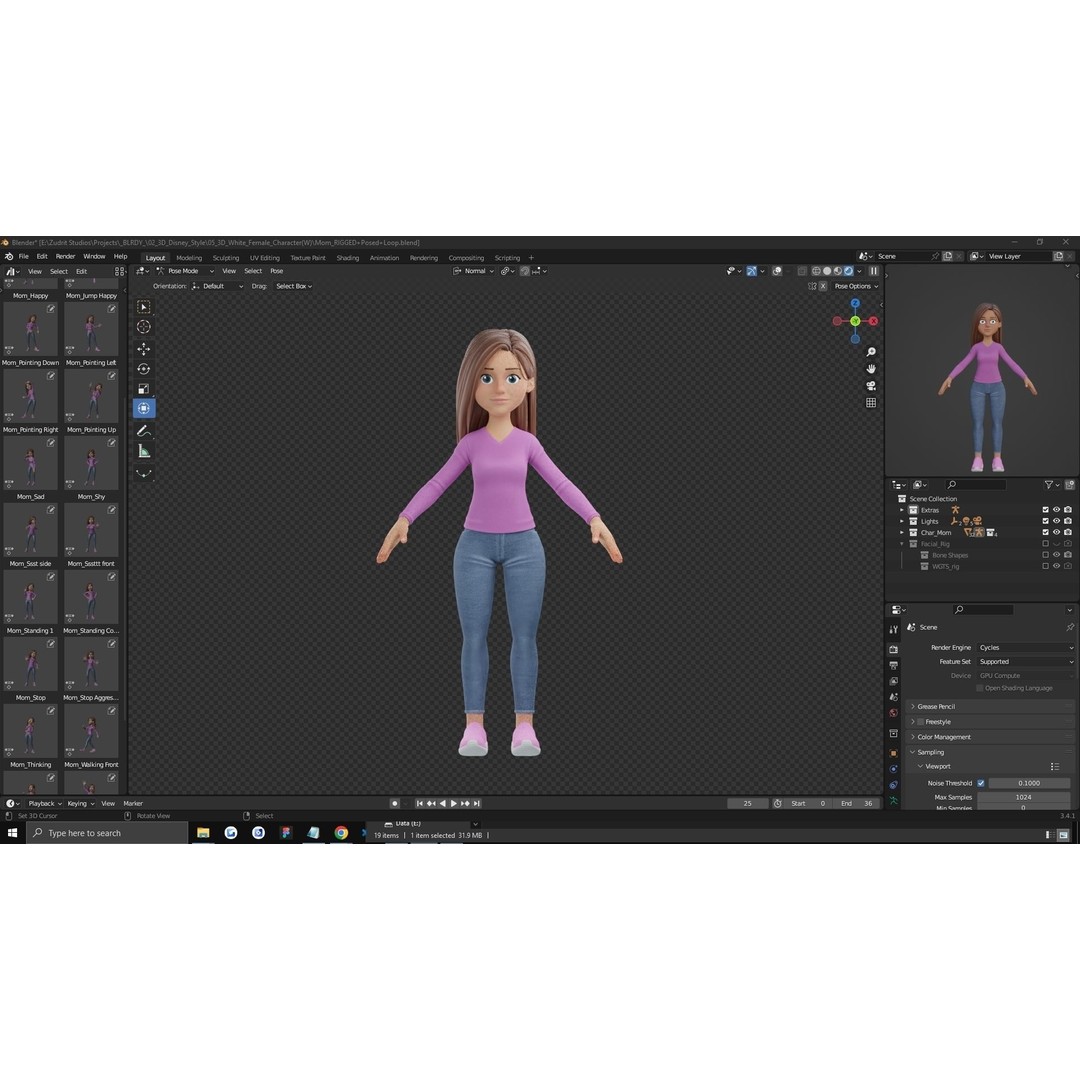Open the Render menu
The image size is (1080, 1080).
pos(65,256)
